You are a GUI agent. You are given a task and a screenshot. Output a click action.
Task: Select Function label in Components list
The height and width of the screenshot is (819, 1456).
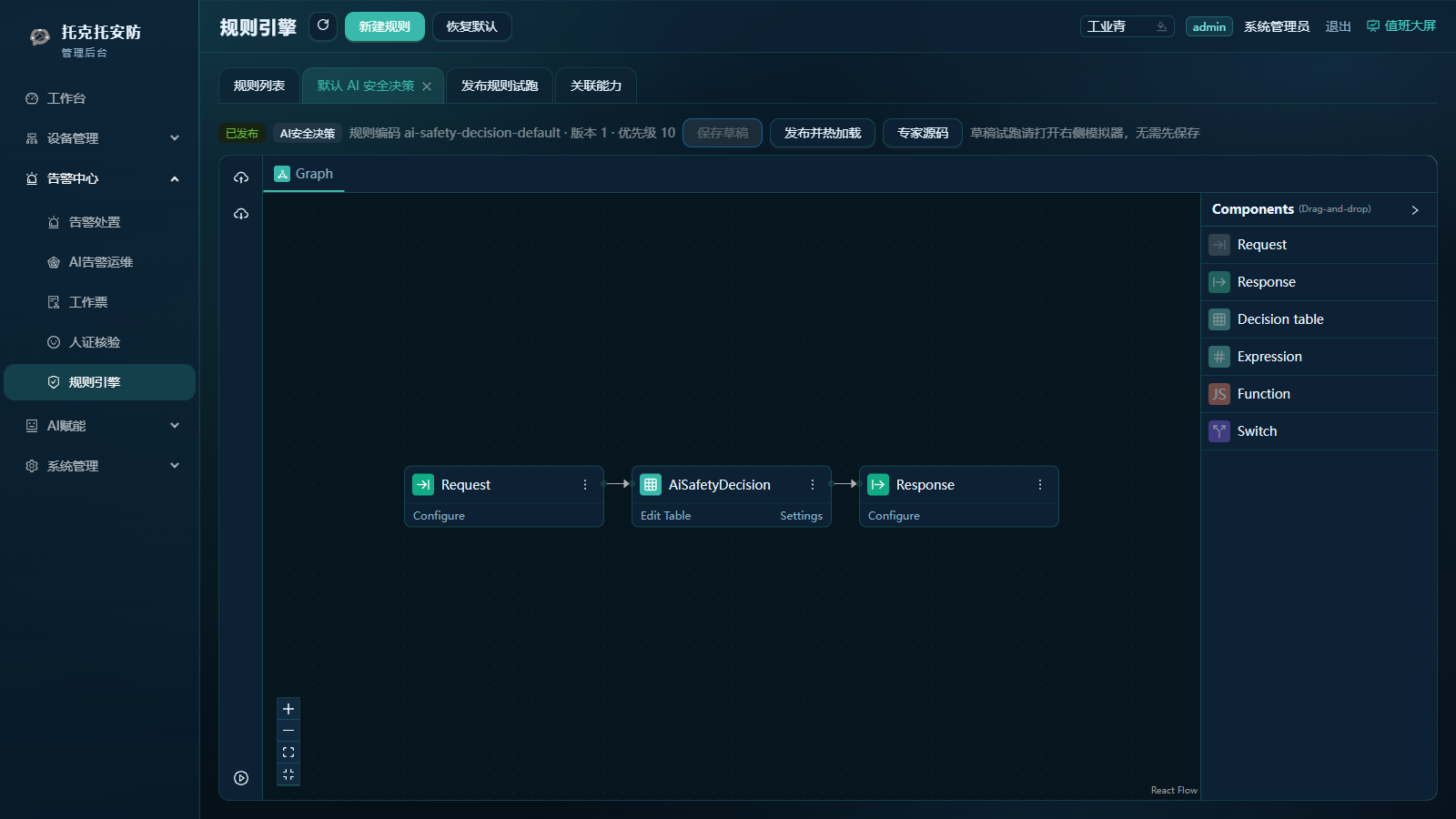[1264, 394]
